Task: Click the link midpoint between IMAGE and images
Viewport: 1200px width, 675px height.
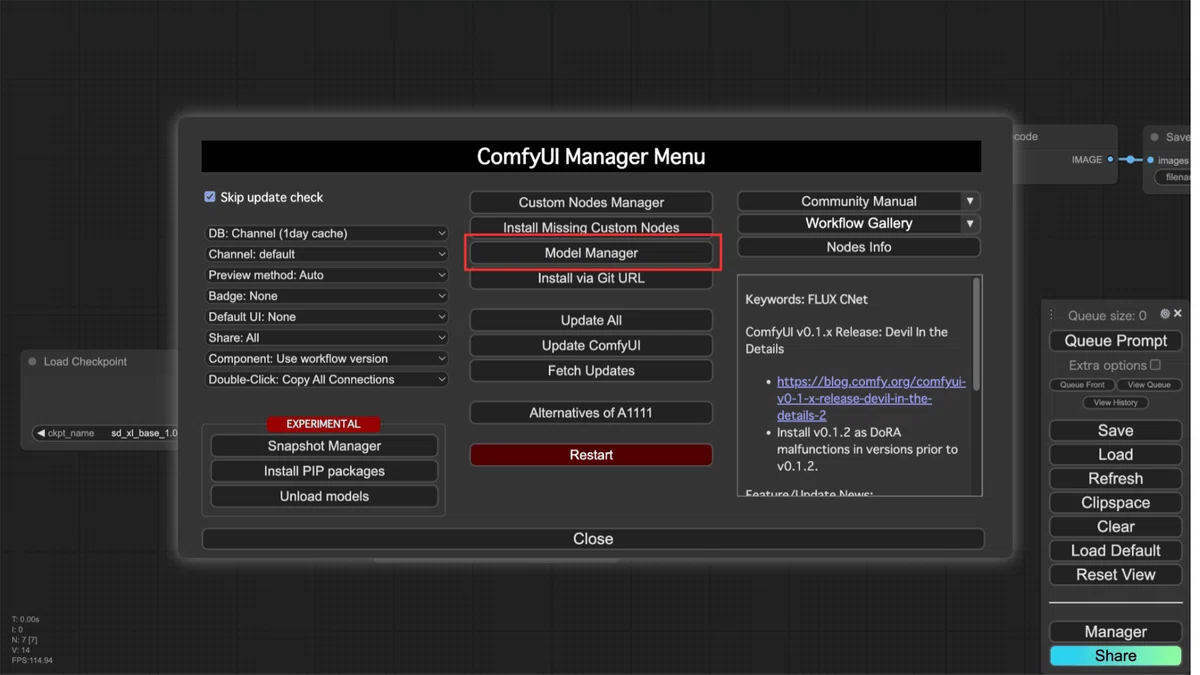Action: click(x=1131, y=160)
